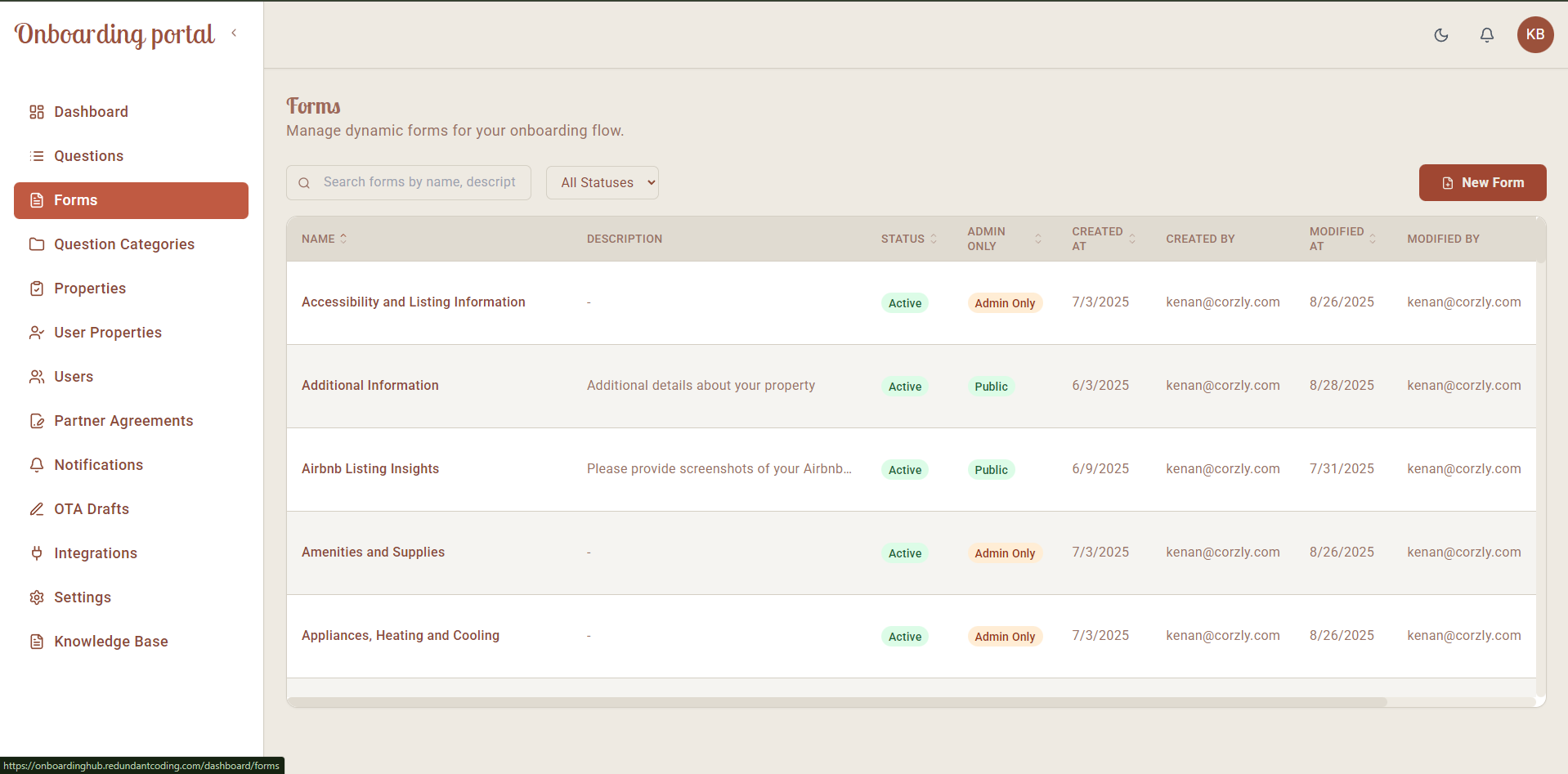This screenshot has width=1568, height=774.
Task: Click Airbnb screenshots description text
Action: click(x=719, y=469)
